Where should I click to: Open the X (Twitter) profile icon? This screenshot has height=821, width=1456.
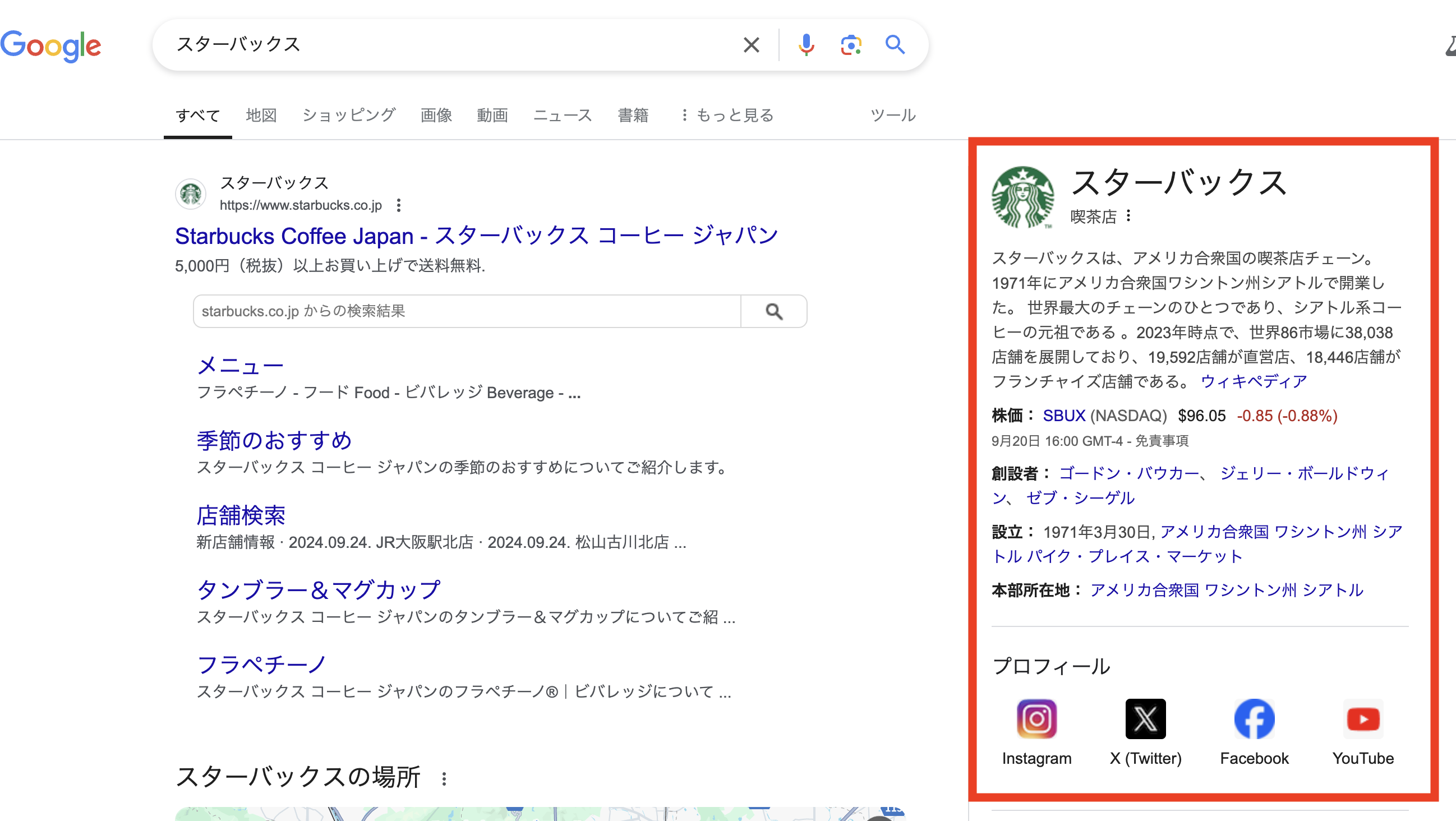point(1146,719)
